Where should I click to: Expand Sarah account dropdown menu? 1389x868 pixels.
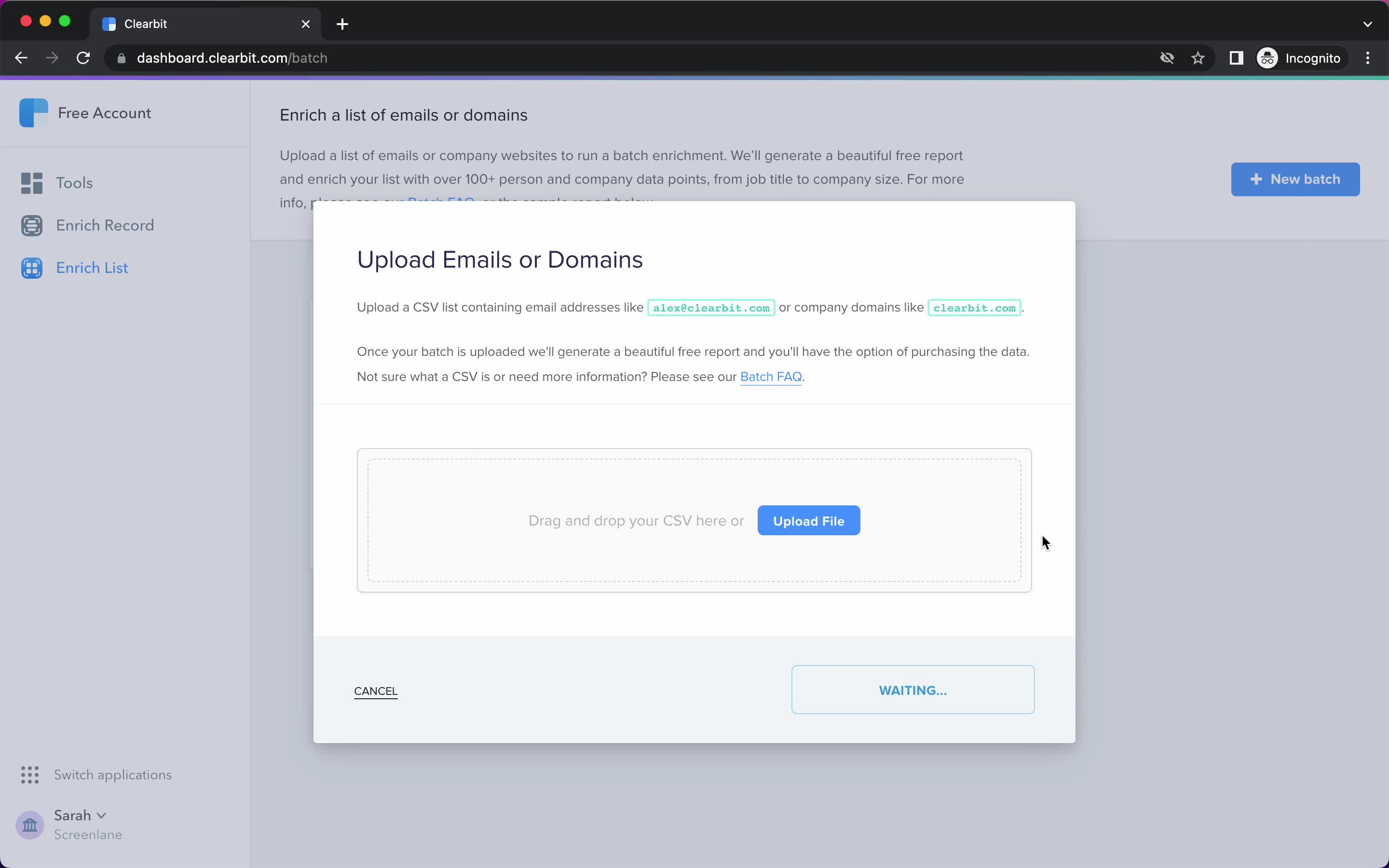79,815
